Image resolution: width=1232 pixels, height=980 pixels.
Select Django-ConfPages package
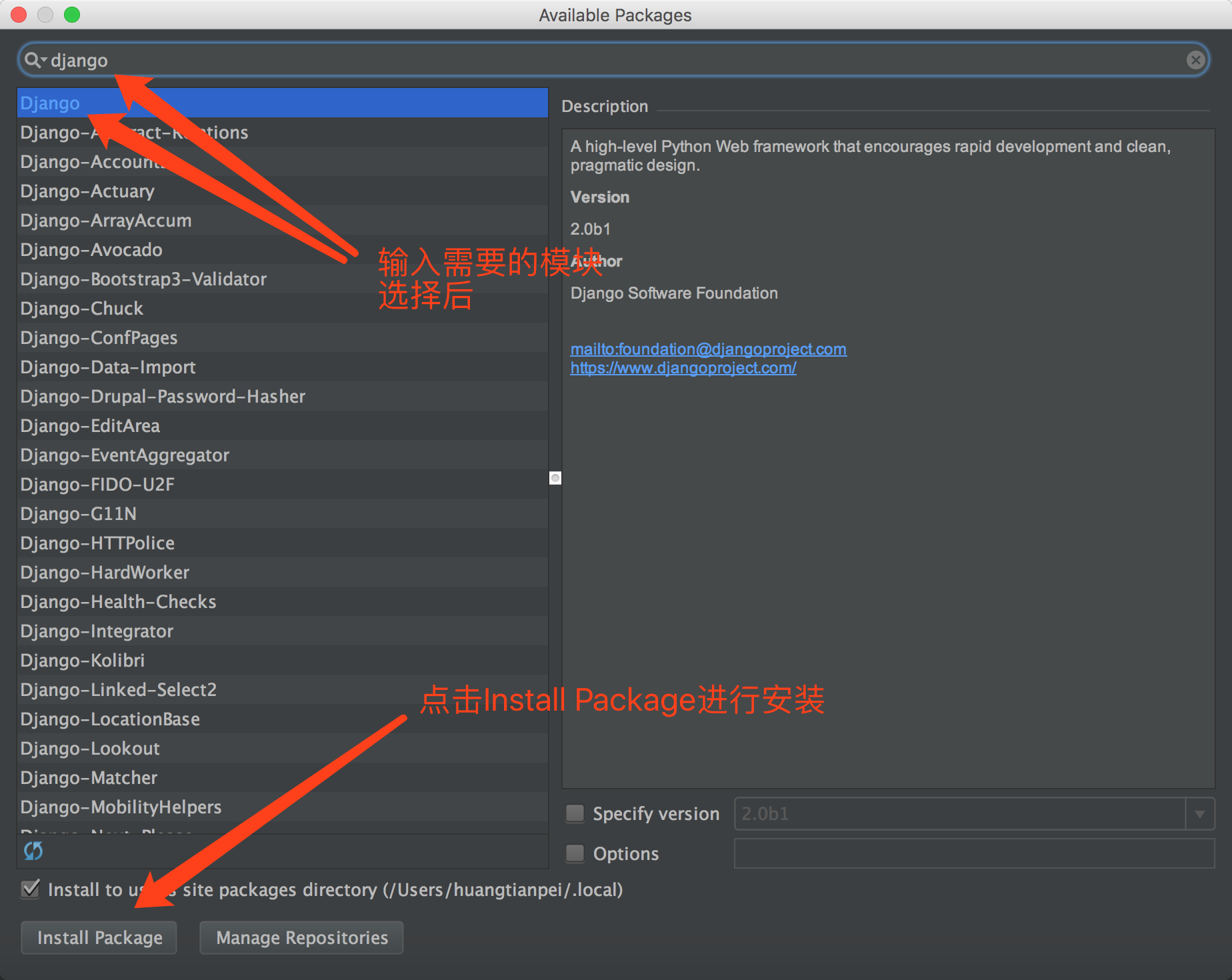(283, 337)
